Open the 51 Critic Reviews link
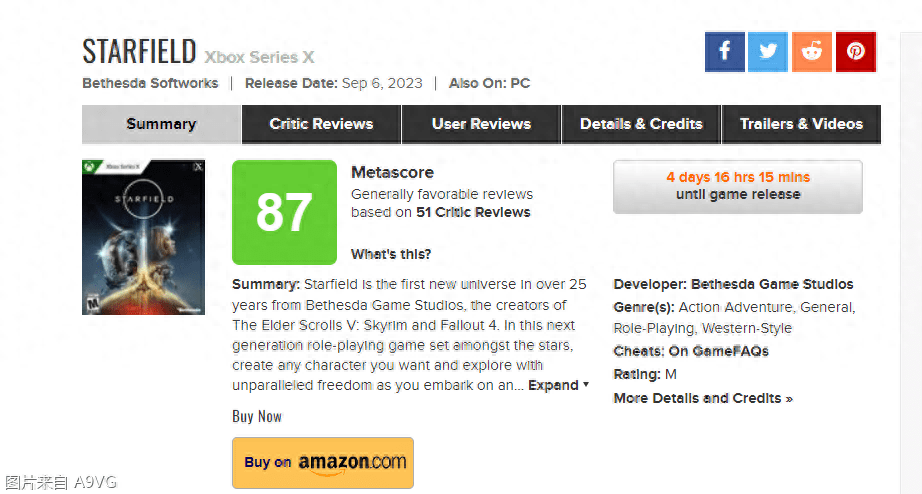Viewport: 922px width, 494px height. click(x=473, y=212)
